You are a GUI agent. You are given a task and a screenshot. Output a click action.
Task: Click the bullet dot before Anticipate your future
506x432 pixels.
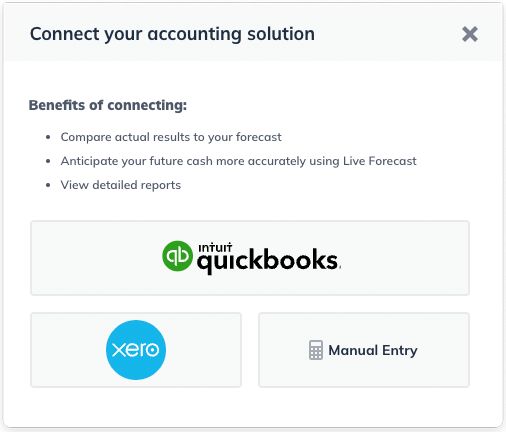[x=48, y=161]
